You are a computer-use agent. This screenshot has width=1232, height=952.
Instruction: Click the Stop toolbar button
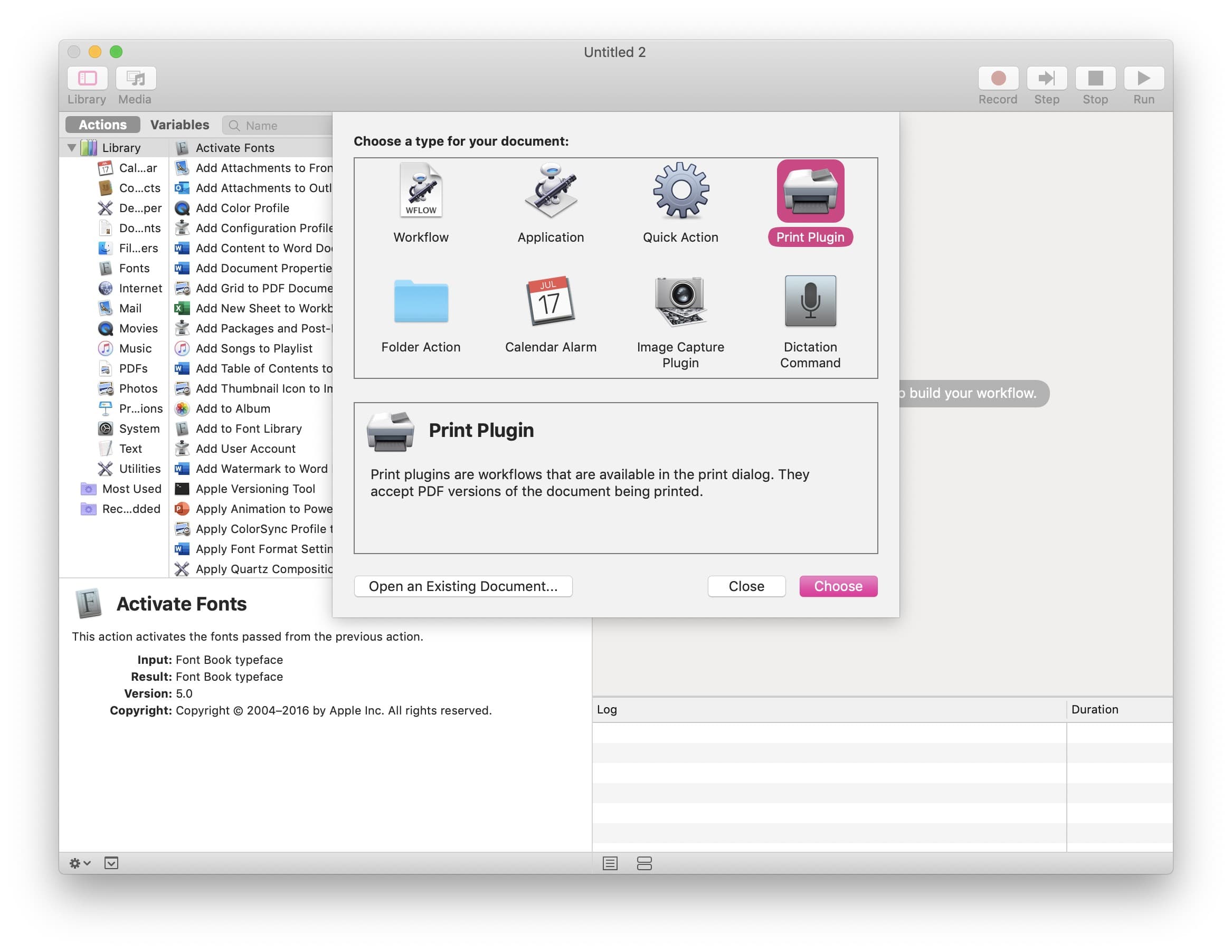1095,78
